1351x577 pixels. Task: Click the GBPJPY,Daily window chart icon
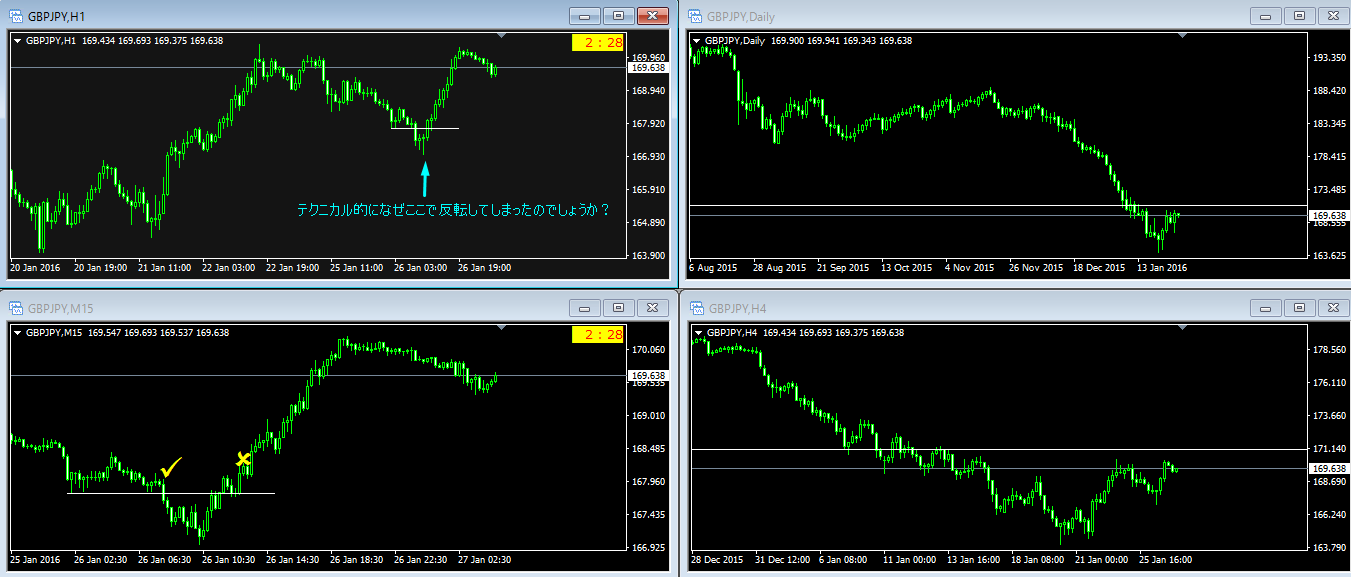point(695,16)
